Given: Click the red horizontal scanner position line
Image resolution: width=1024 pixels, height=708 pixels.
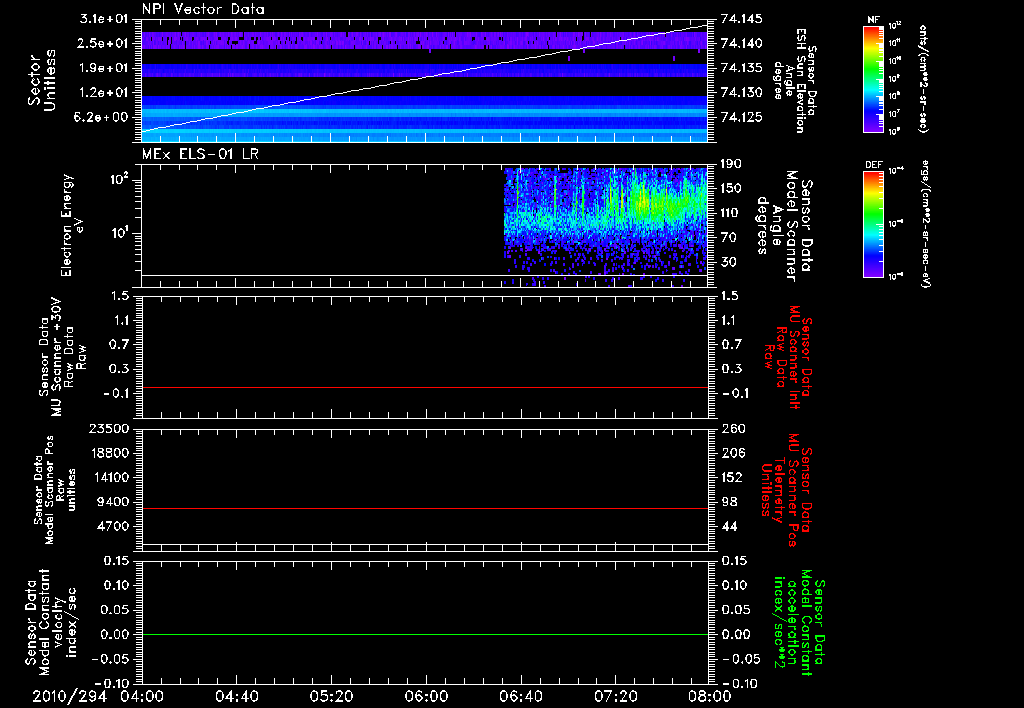Looking at the screenshot, I should pos(425,509).
